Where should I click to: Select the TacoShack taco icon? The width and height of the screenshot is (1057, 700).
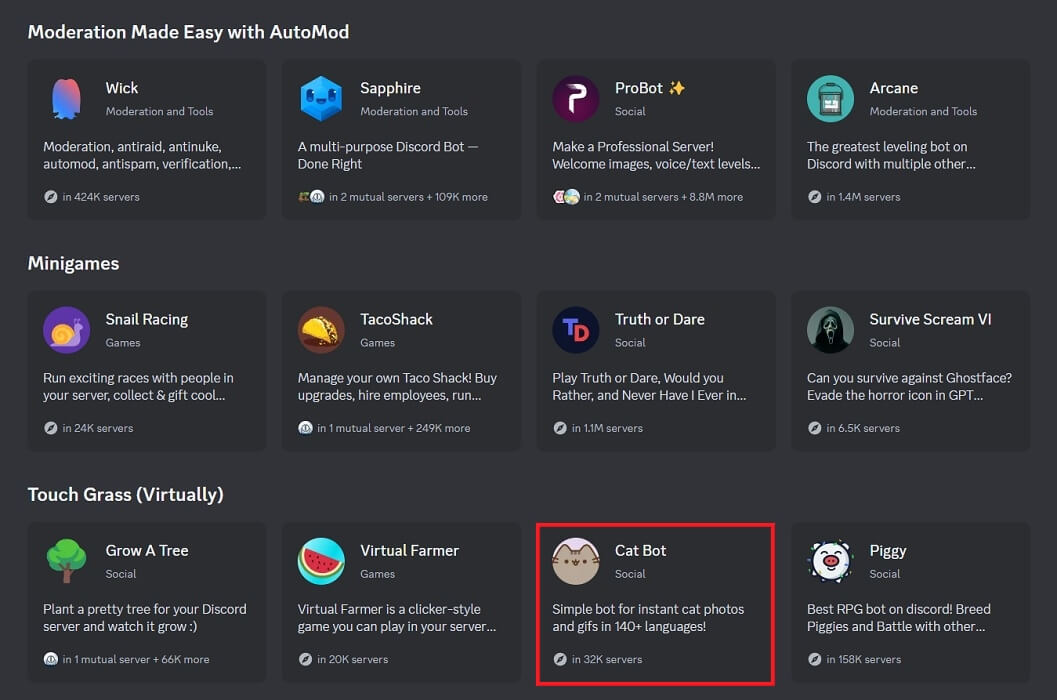321,330
